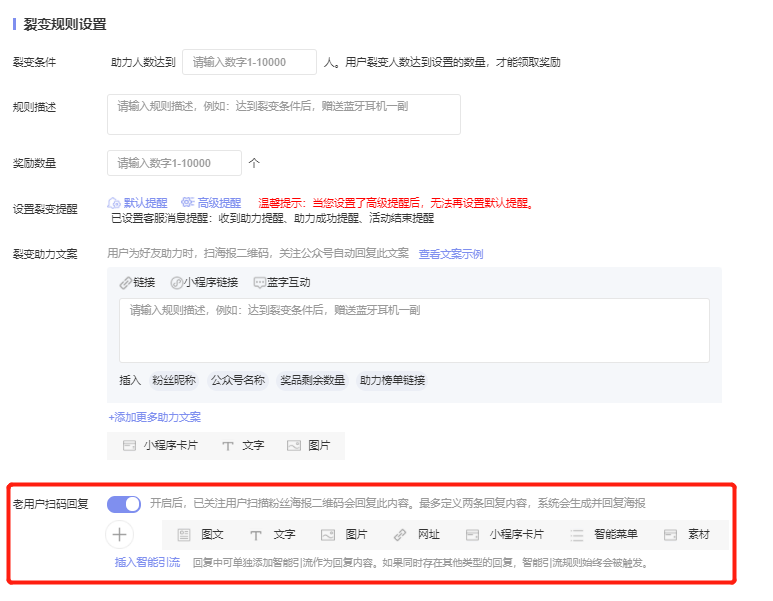
Task: Insert the 奖品剩余数量 tag
Action: [x=313, y=381]
